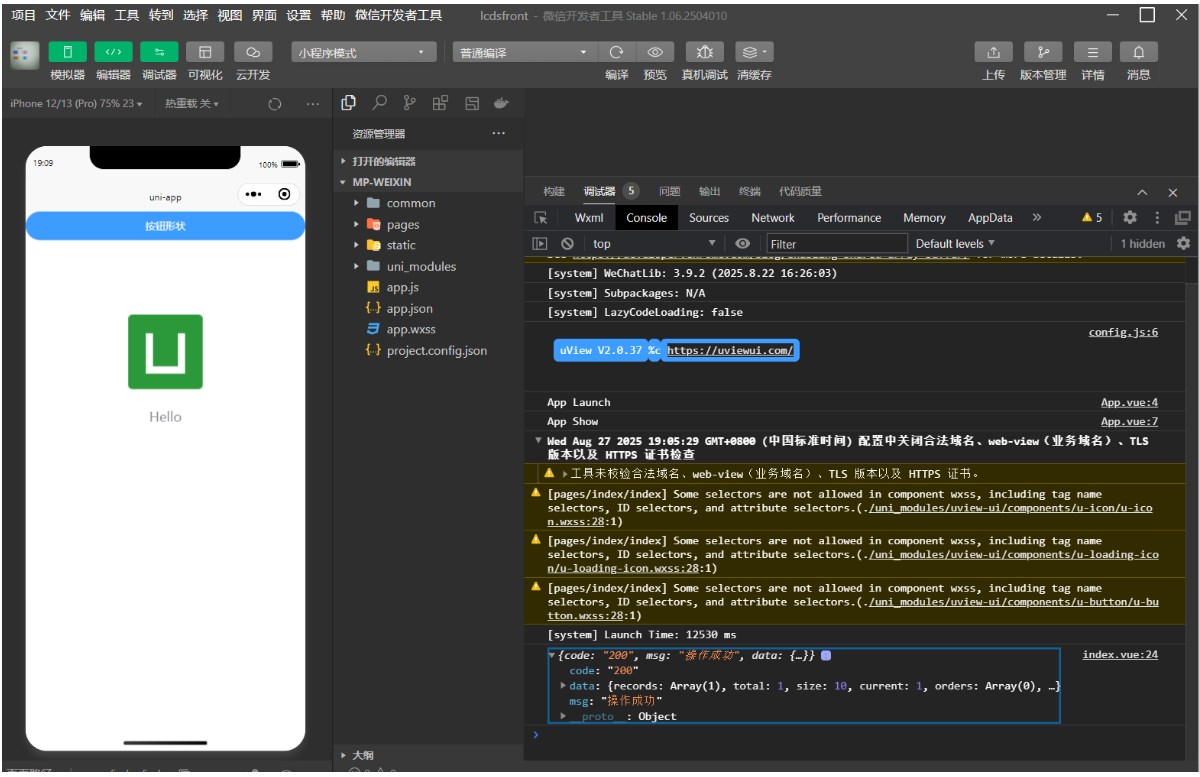Click the Docker whale icon in sidebar
Screen dimensions: 1200x777
501,102
